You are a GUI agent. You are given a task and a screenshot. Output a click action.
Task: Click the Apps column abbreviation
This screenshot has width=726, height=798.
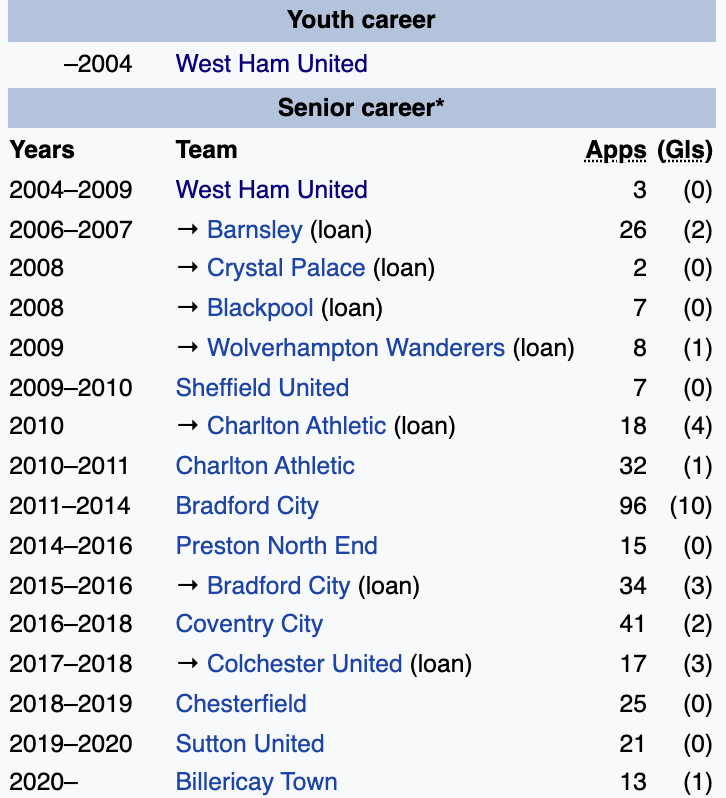pyautogui.click(x=616, y=151)
